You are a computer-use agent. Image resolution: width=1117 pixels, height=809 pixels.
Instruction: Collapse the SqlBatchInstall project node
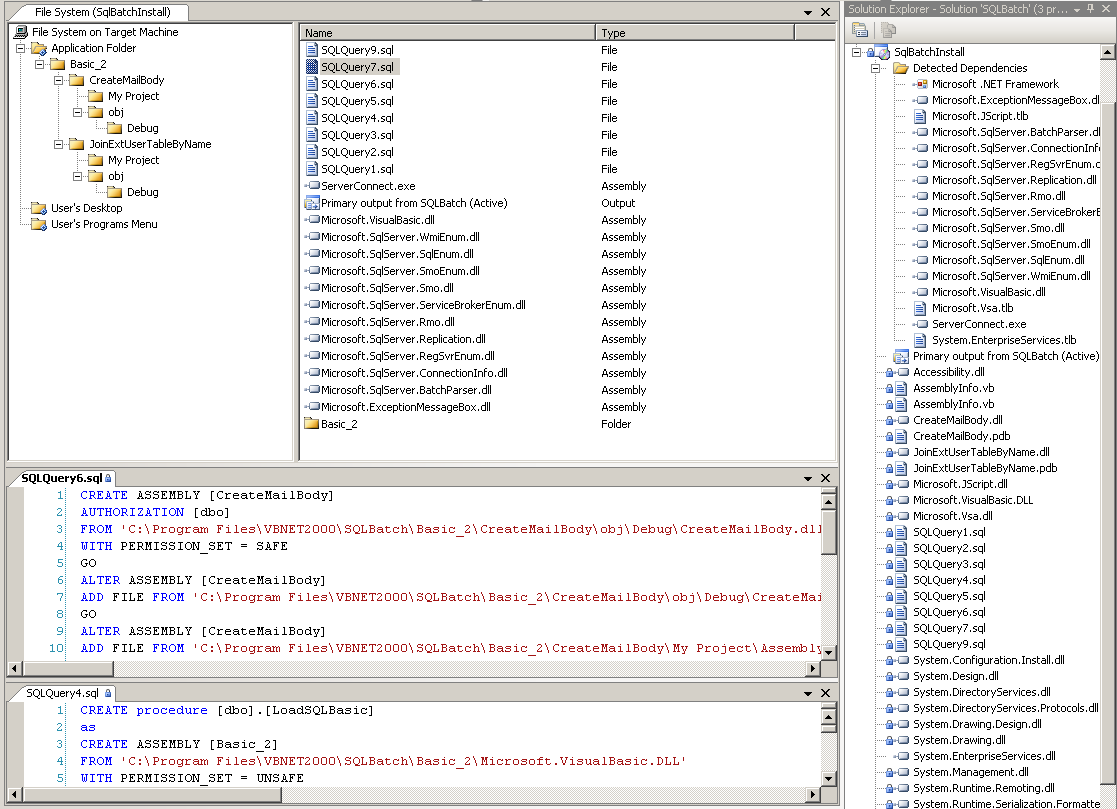click(857, 52)
